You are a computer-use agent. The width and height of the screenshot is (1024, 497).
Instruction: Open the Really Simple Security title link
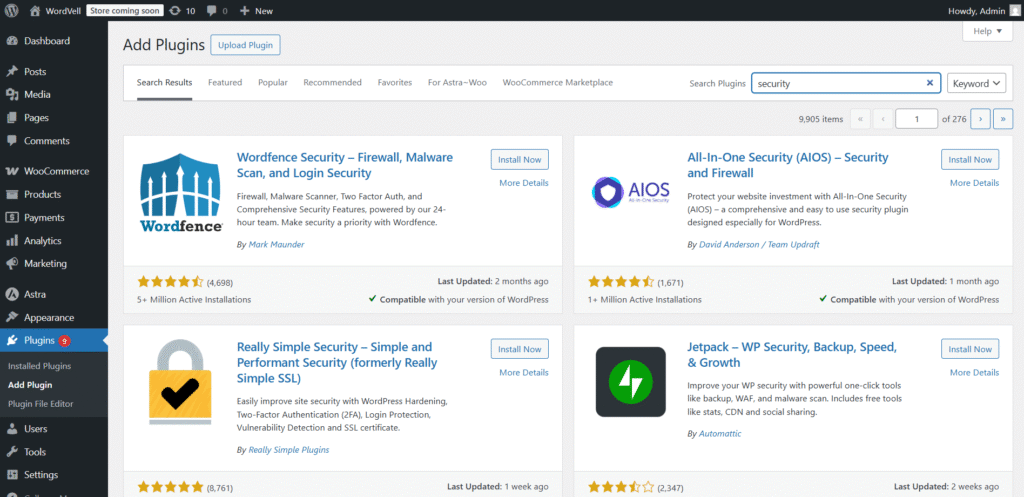click(337, 362)
